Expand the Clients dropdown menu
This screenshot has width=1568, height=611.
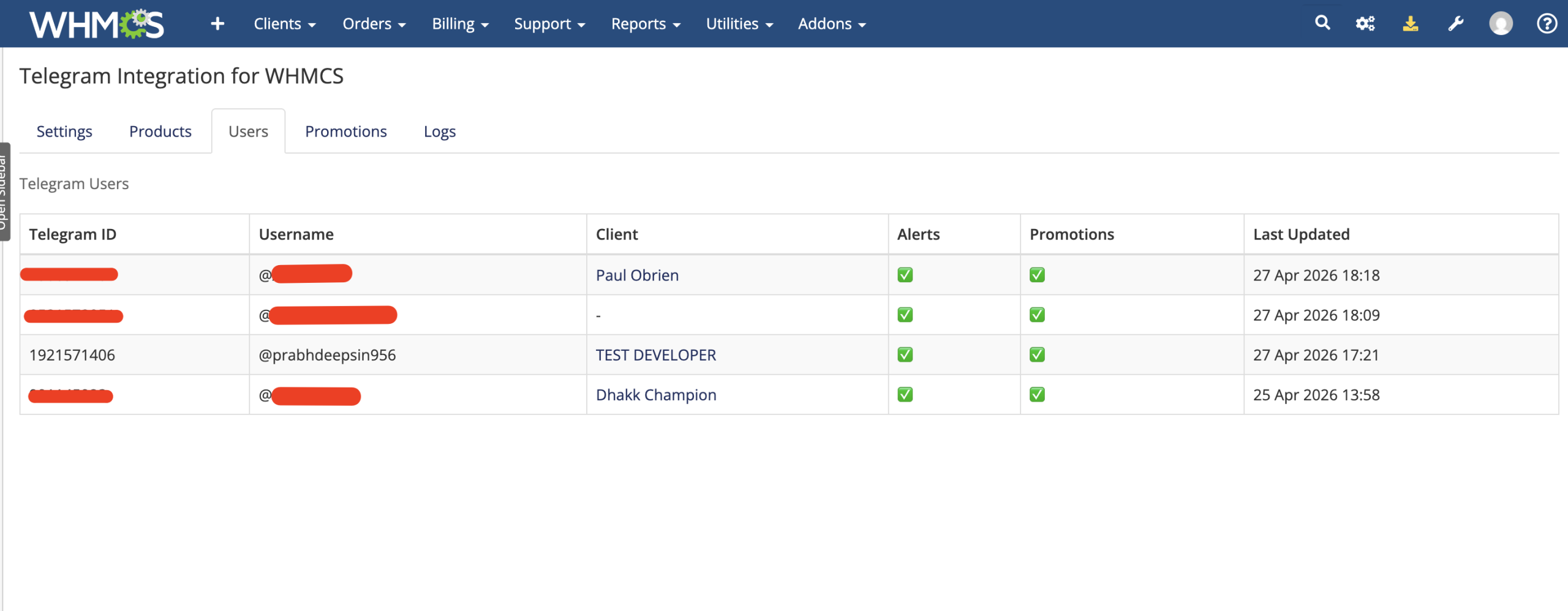[x=285, y=24]
